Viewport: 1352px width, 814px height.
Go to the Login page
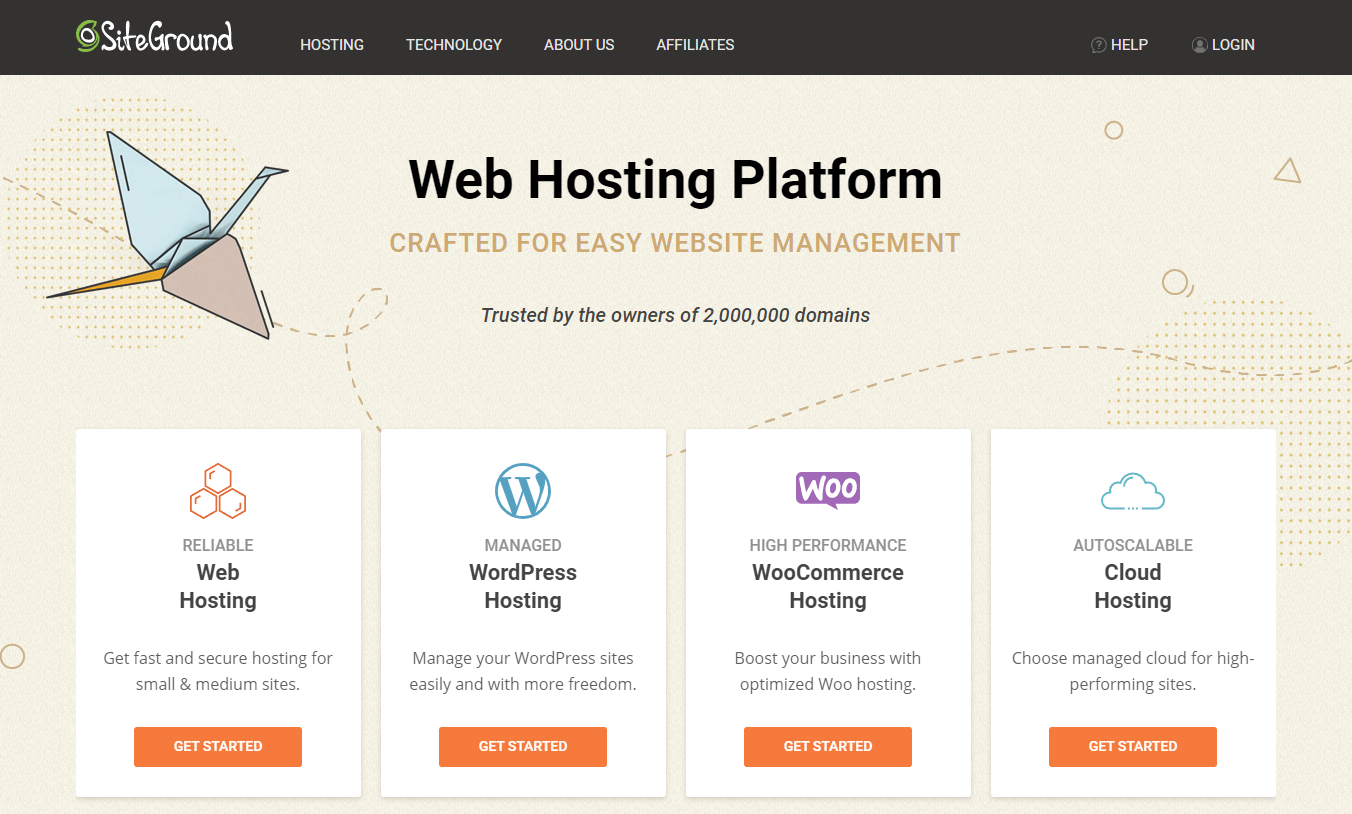point(1233,45)
